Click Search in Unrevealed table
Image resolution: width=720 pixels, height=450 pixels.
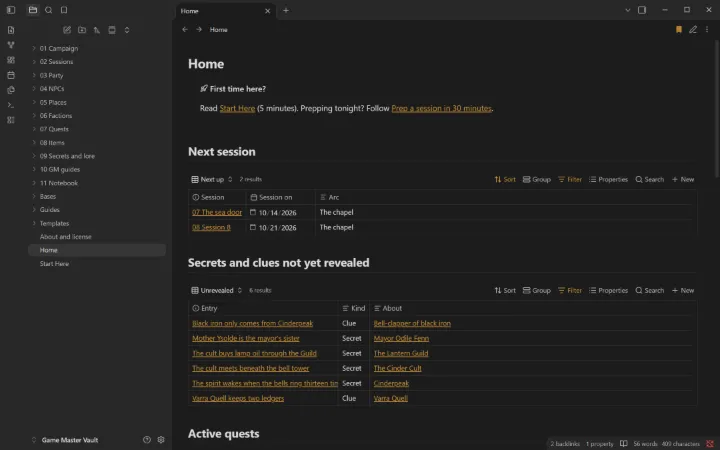(649, 290)
